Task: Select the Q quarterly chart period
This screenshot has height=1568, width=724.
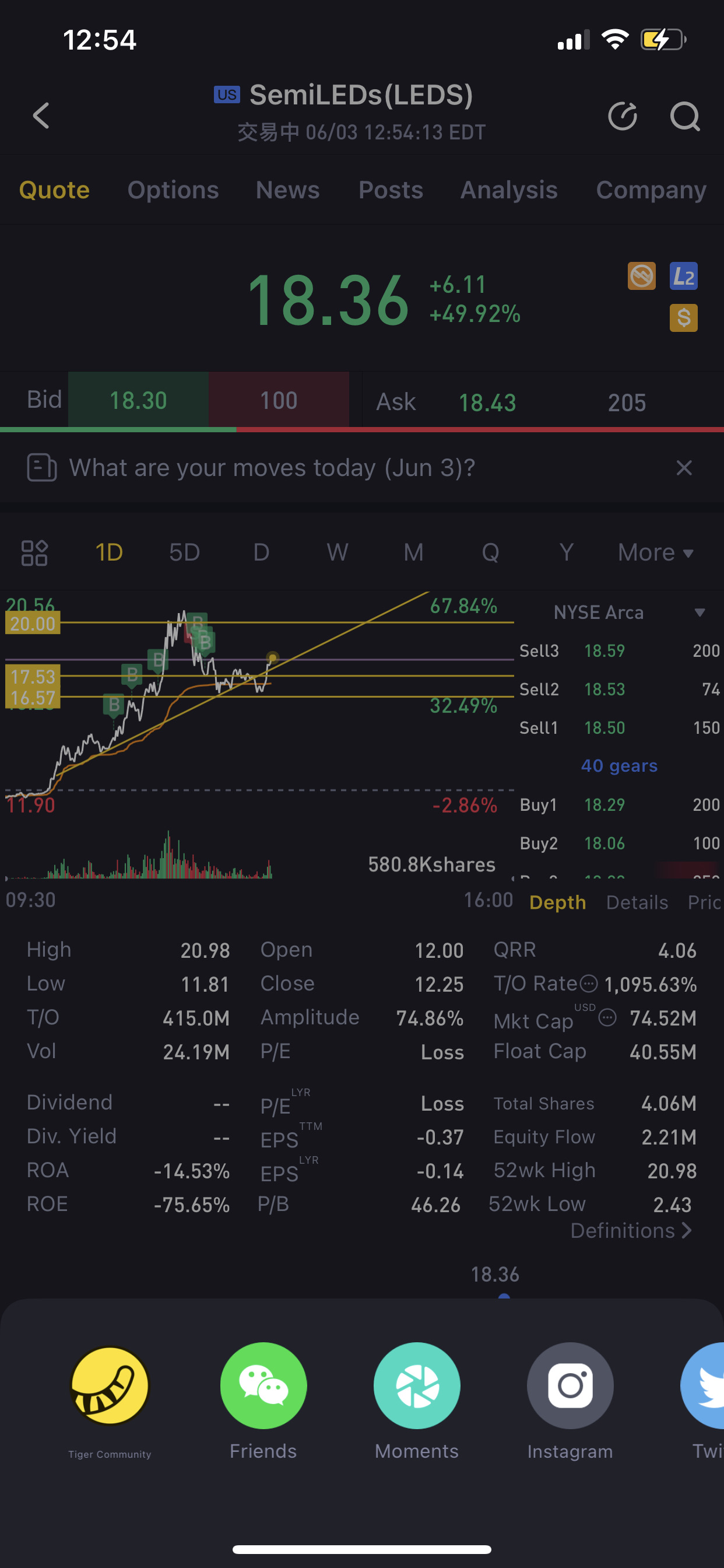Action: 490,552
